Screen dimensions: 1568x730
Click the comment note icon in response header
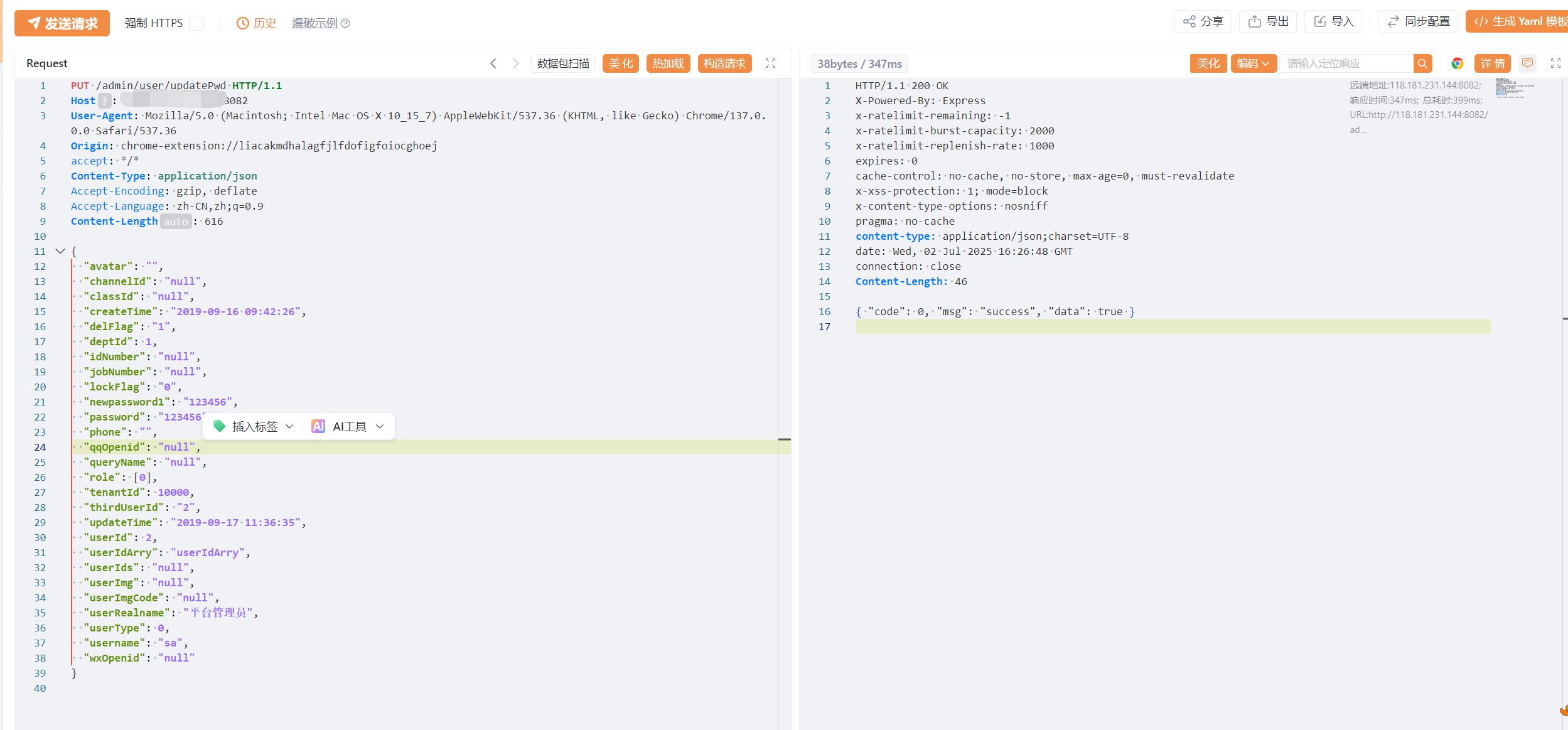click(1528, 63)
